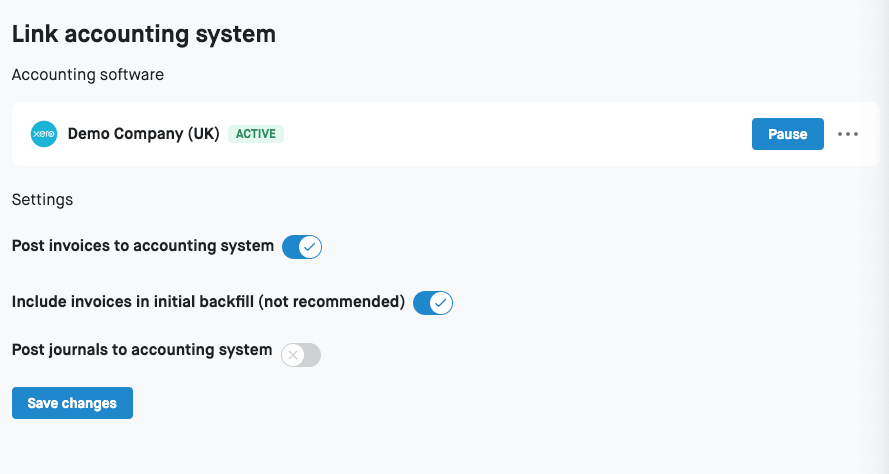This screenshot has width=889, height=474.
Task: Open the three-dot more options menu
Action: [848, 134]
